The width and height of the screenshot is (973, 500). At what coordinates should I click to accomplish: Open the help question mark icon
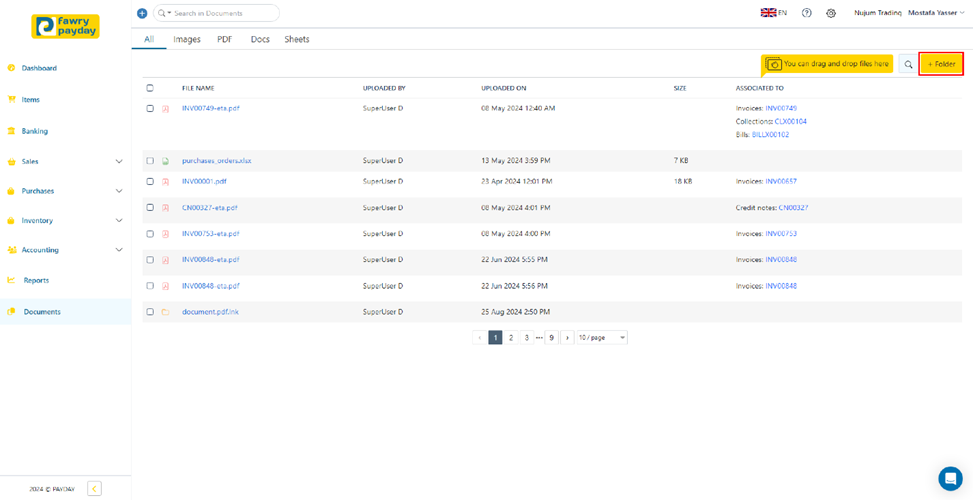point(807,13)
